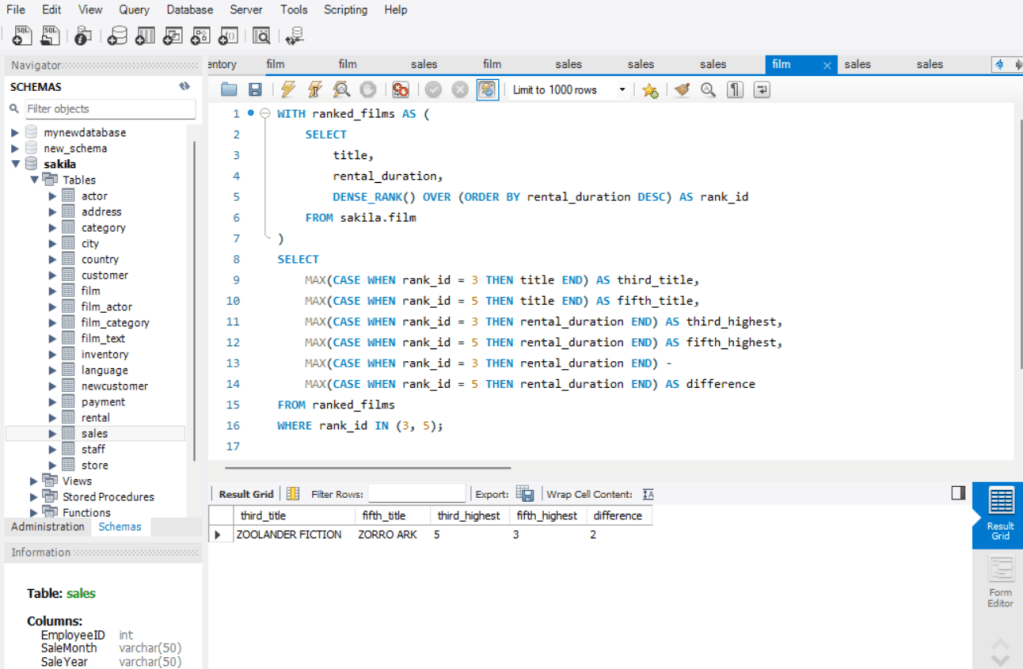The height and width of the screenshot is (669, 1023).
Task: Click the third_highest column header
Action: 469,516
